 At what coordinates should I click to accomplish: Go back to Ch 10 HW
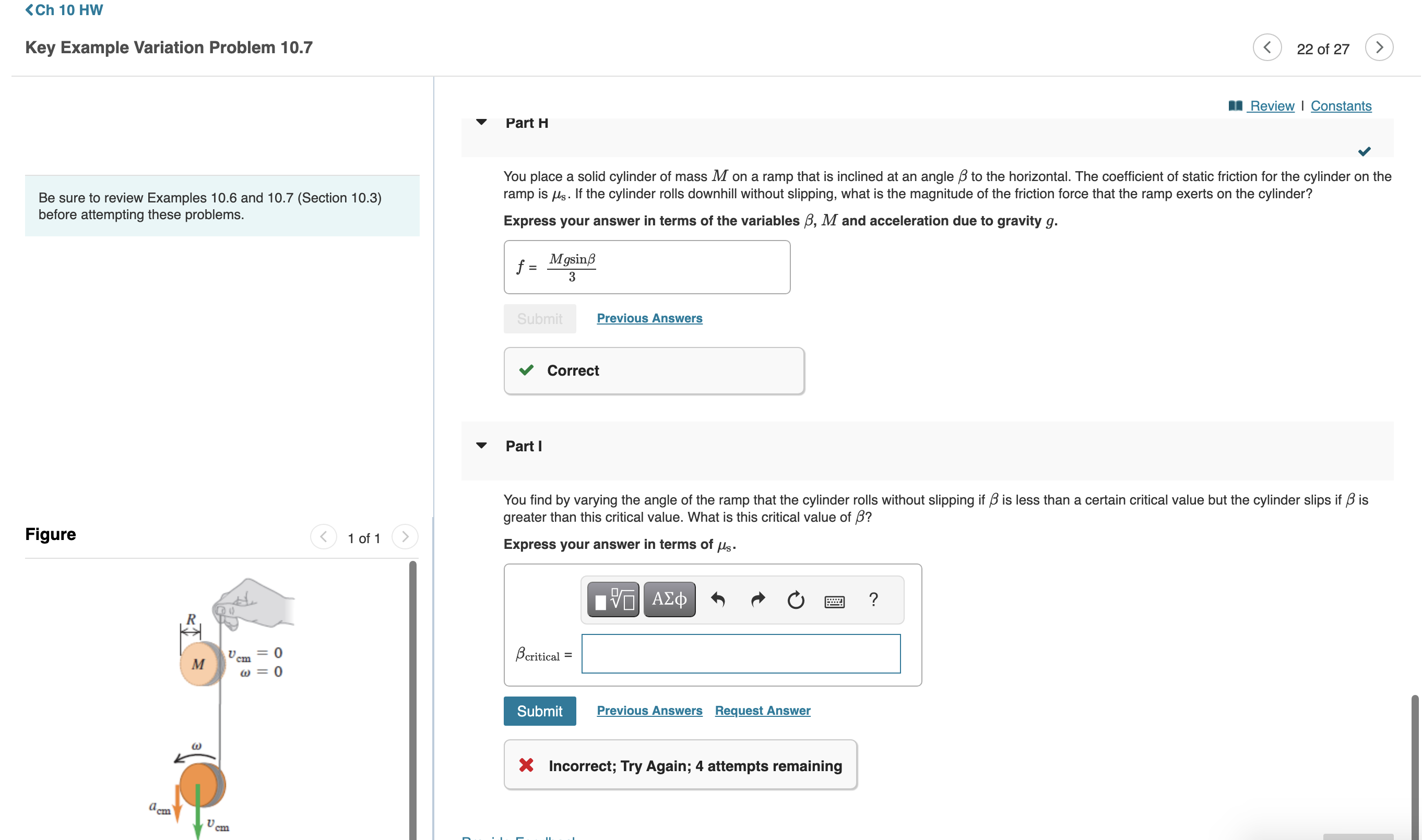(64, 10)
